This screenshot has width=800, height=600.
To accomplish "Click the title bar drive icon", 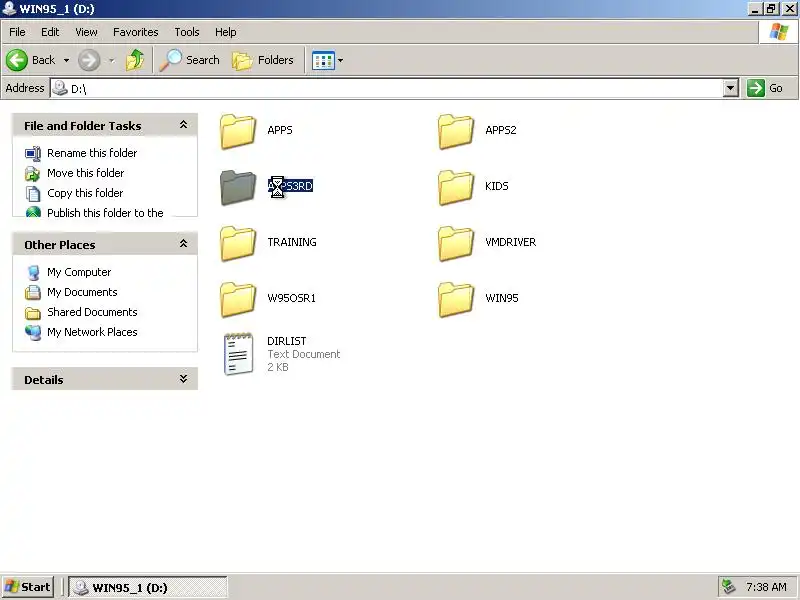I will (x=9, y=8).
